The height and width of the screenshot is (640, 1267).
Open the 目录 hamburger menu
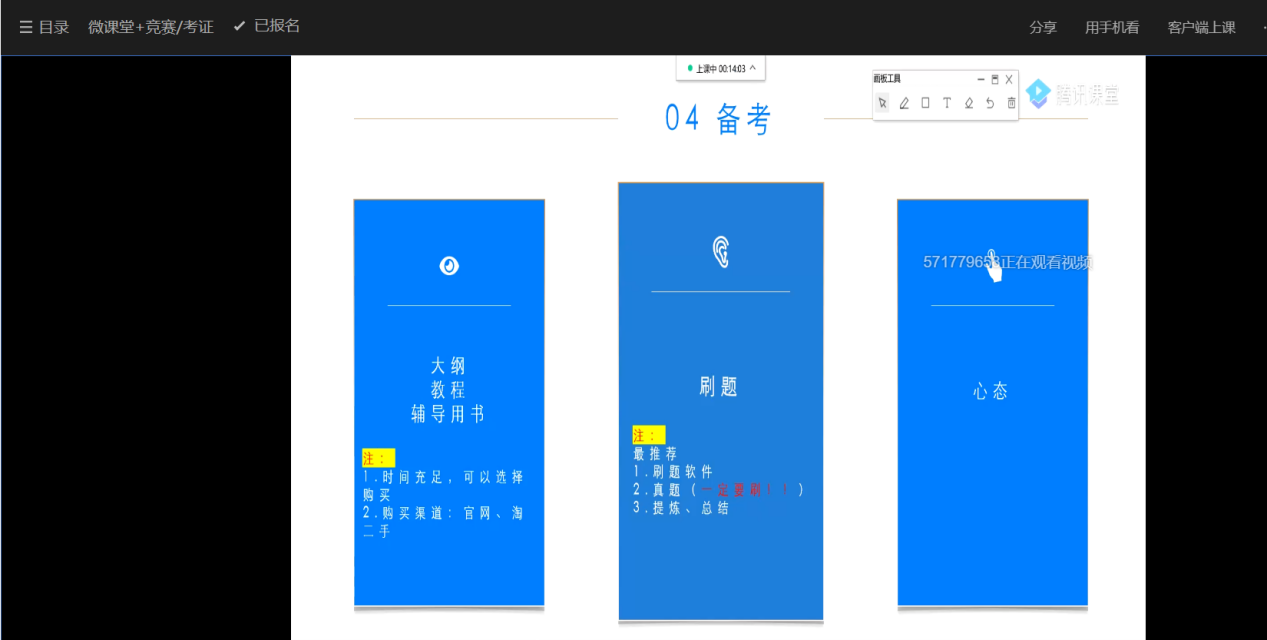(44, 27)
